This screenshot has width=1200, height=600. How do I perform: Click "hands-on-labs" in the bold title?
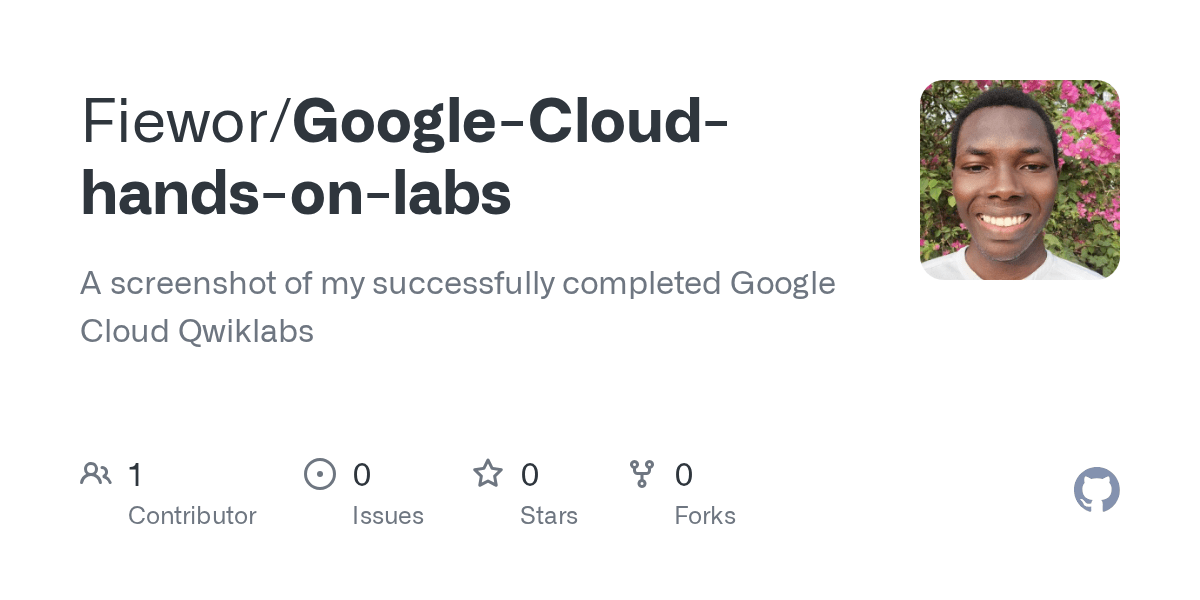296,195
